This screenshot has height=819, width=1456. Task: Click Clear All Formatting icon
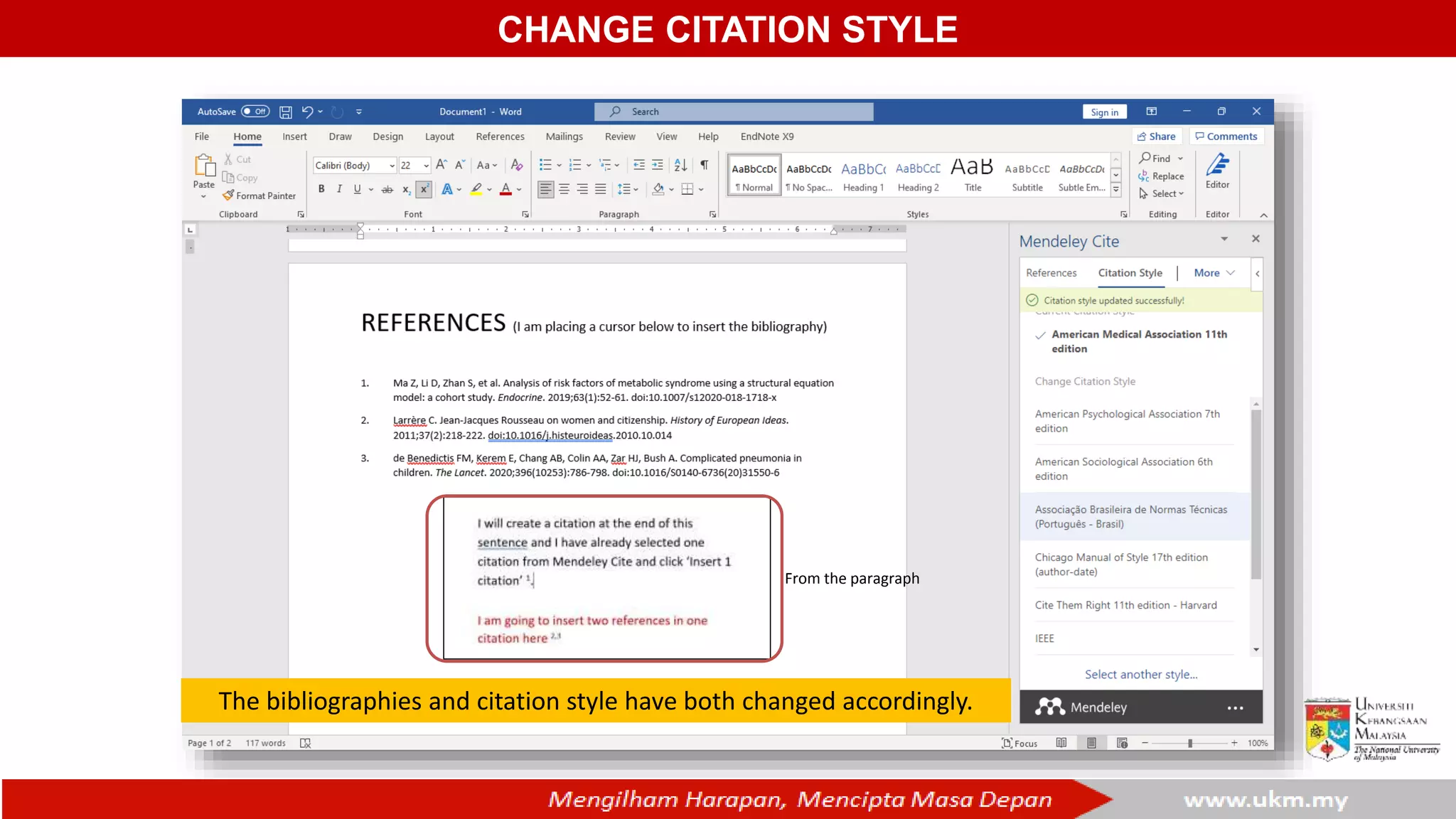[517, 165]
